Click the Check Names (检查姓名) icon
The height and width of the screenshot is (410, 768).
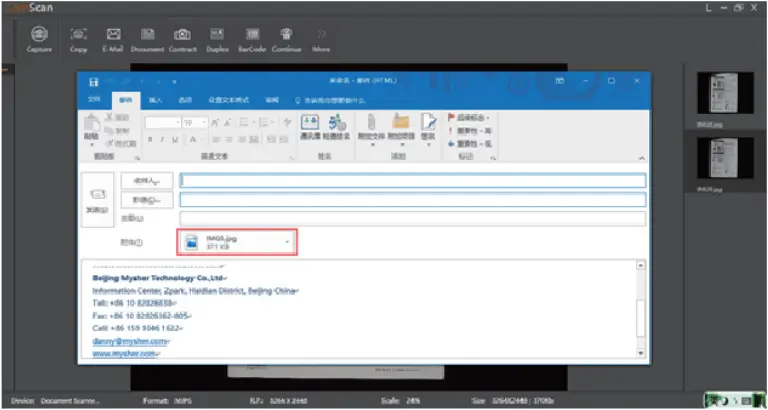tap(337, 122)
